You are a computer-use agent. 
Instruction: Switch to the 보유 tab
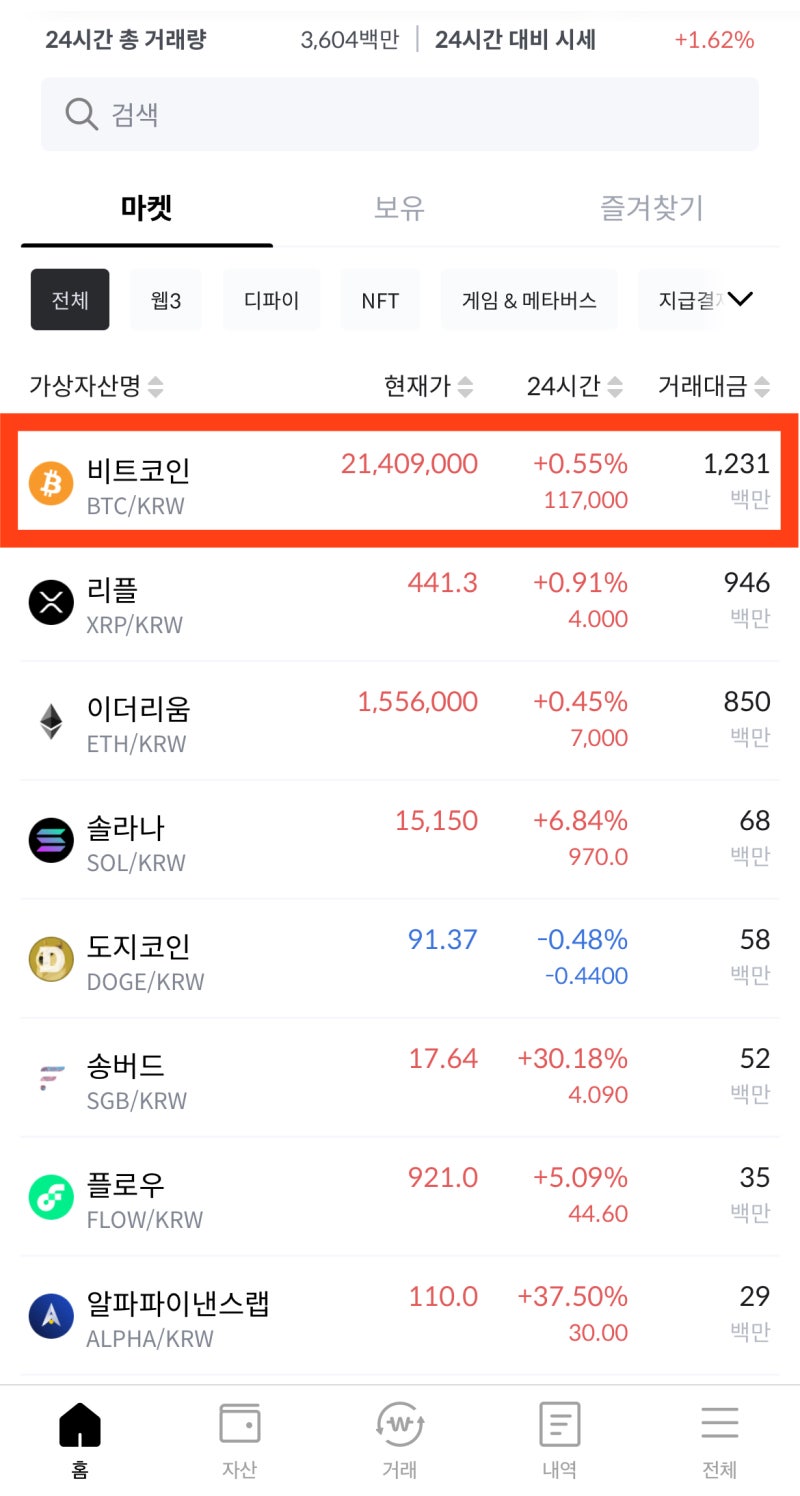[x=399, y=208]
